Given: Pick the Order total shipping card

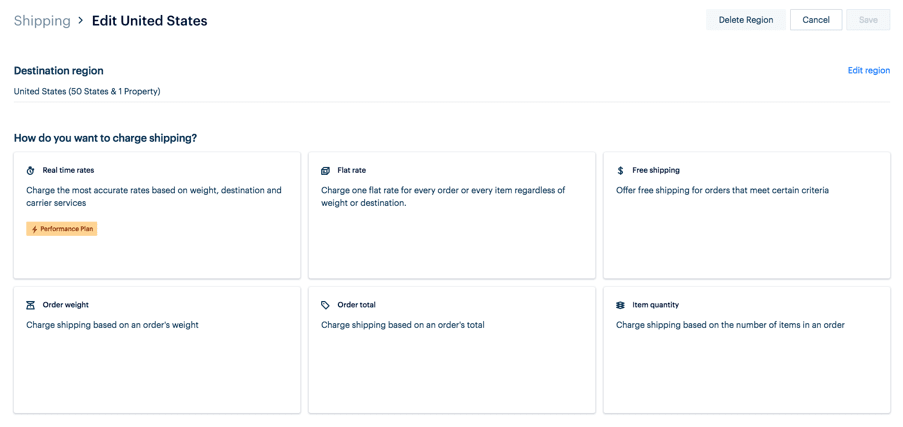Looking at the screenshot, I should click(452, 350).
